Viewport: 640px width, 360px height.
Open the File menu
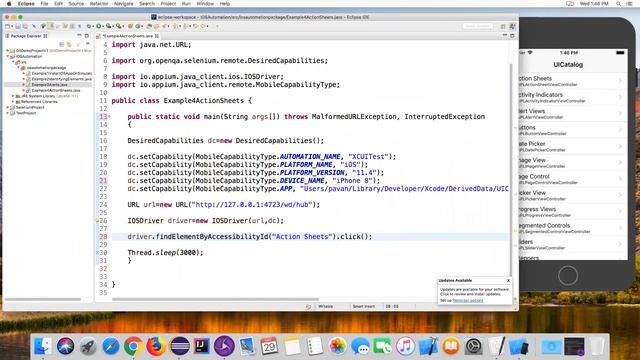pyautogui.click(x=44, y=4)
